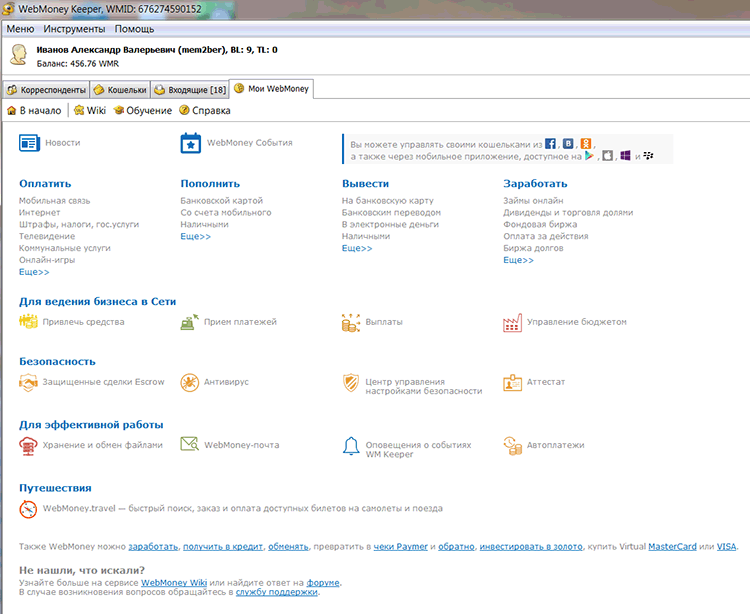Open the Инструменты menu

pyautogui.click(x=74, y=29)
